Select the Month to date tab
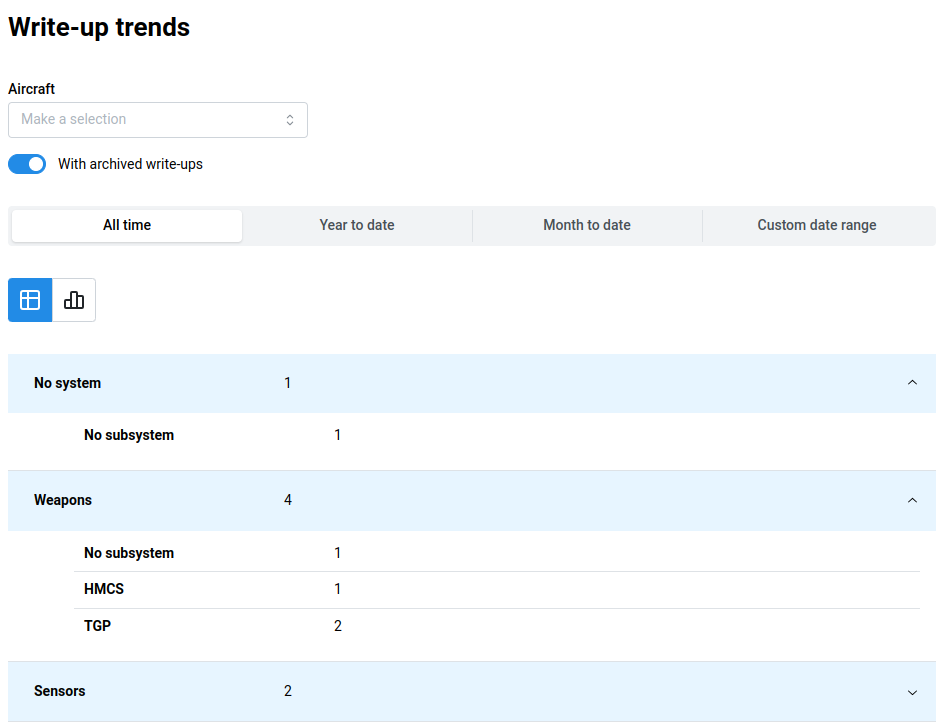Screen dimensions: 949x725 click(x=587, y=226)
